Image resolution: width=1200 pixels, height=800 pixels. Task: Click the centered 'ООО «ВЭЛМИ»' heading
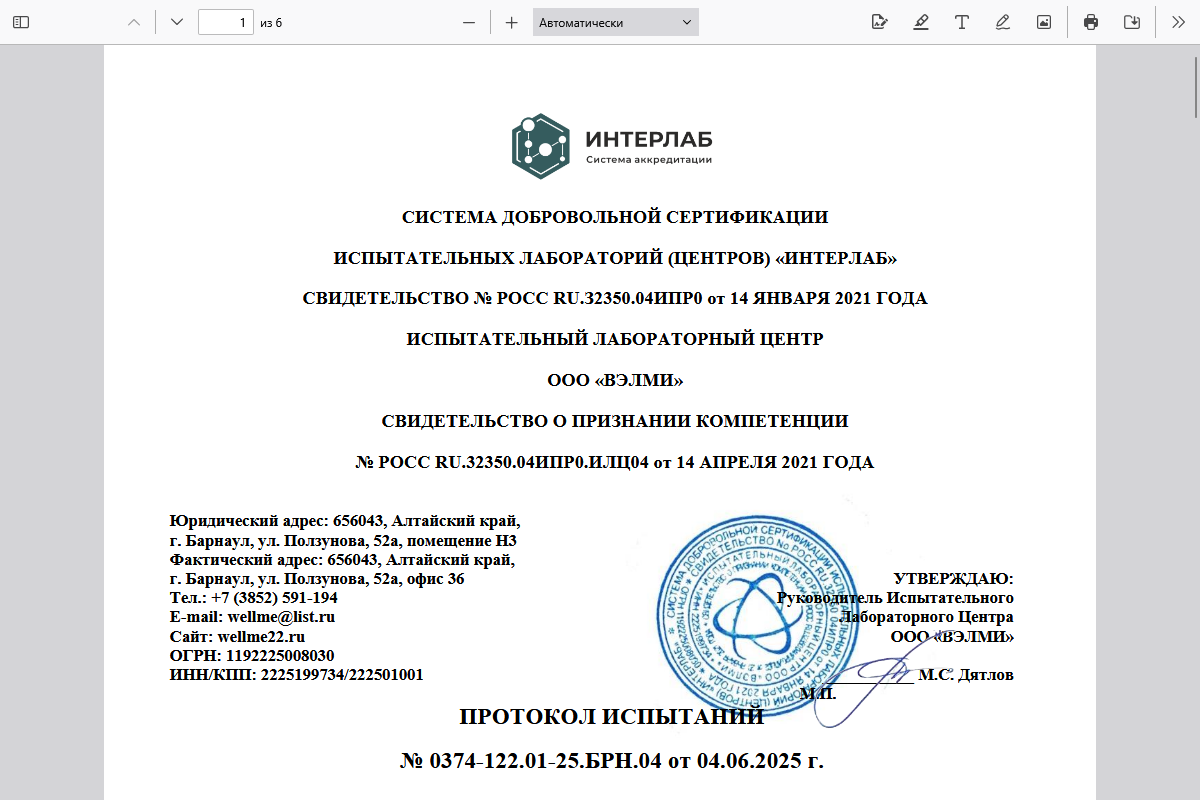point(615,380)
